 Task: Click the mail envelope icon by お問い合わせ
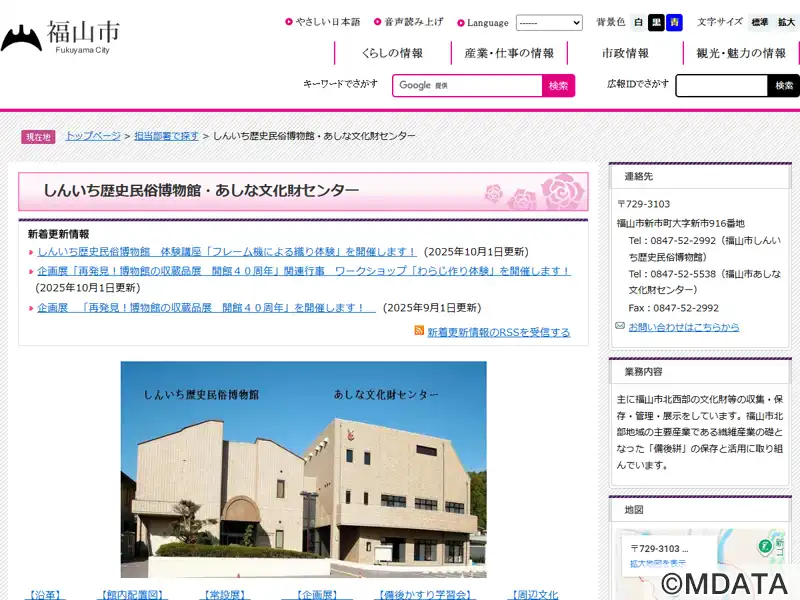click(x=620, y=326)
